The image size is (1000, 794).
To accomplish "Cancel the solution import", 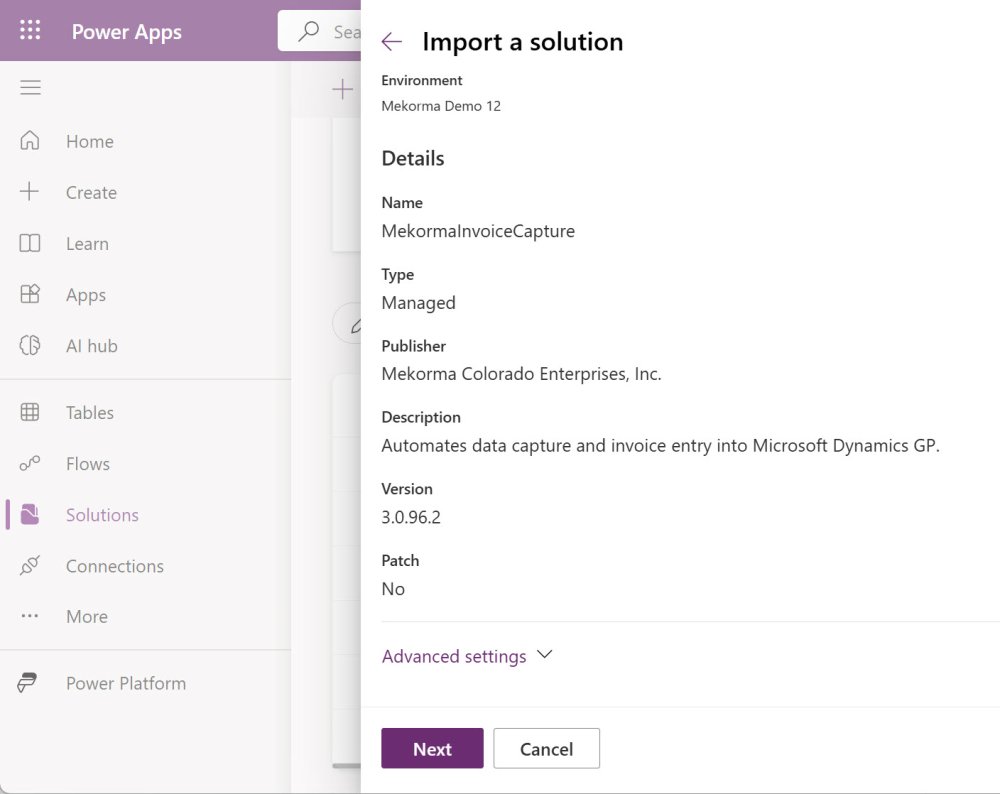I will (x=546, y=749).
